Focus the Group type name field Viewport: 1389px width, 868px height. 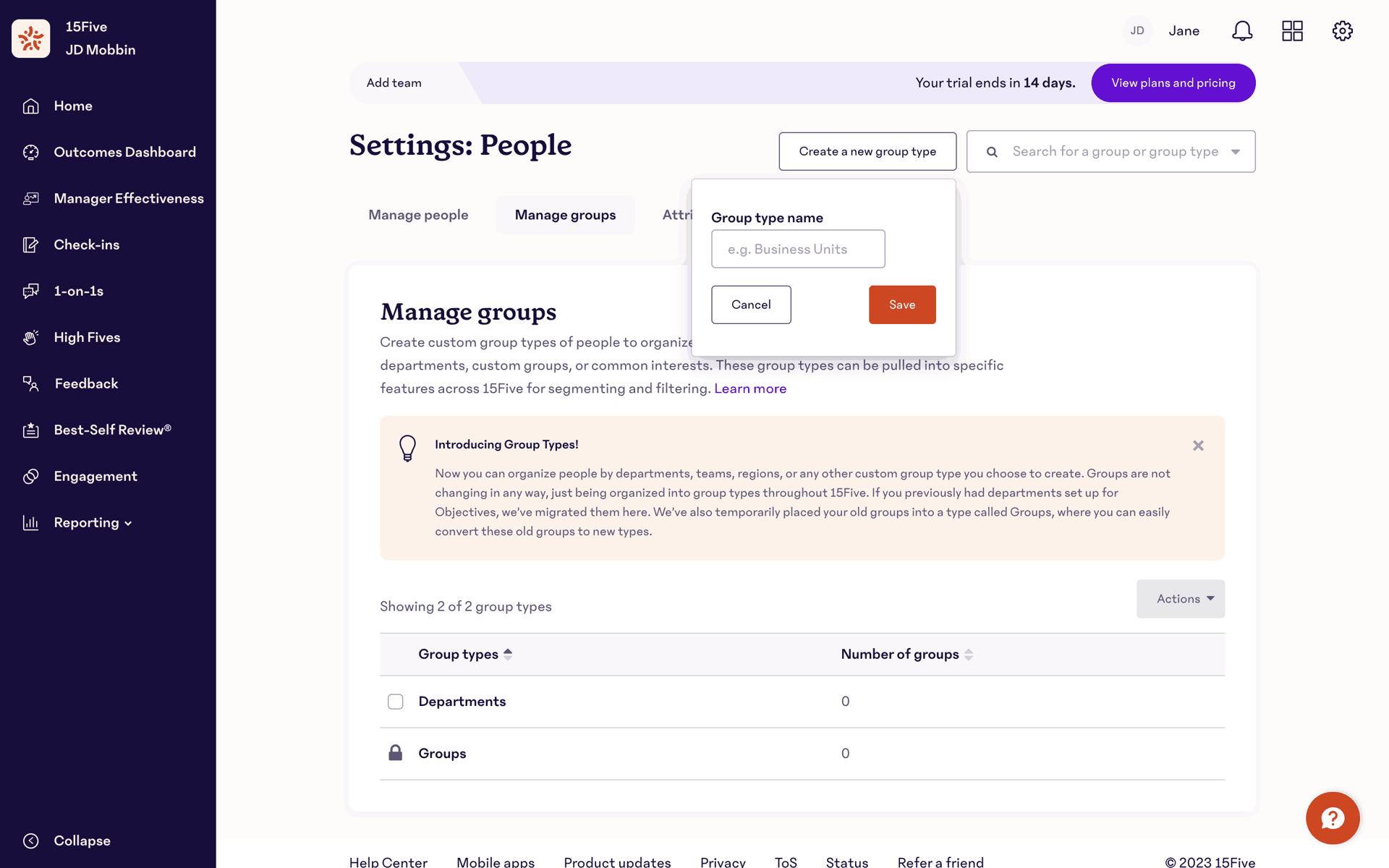point(798,249)
